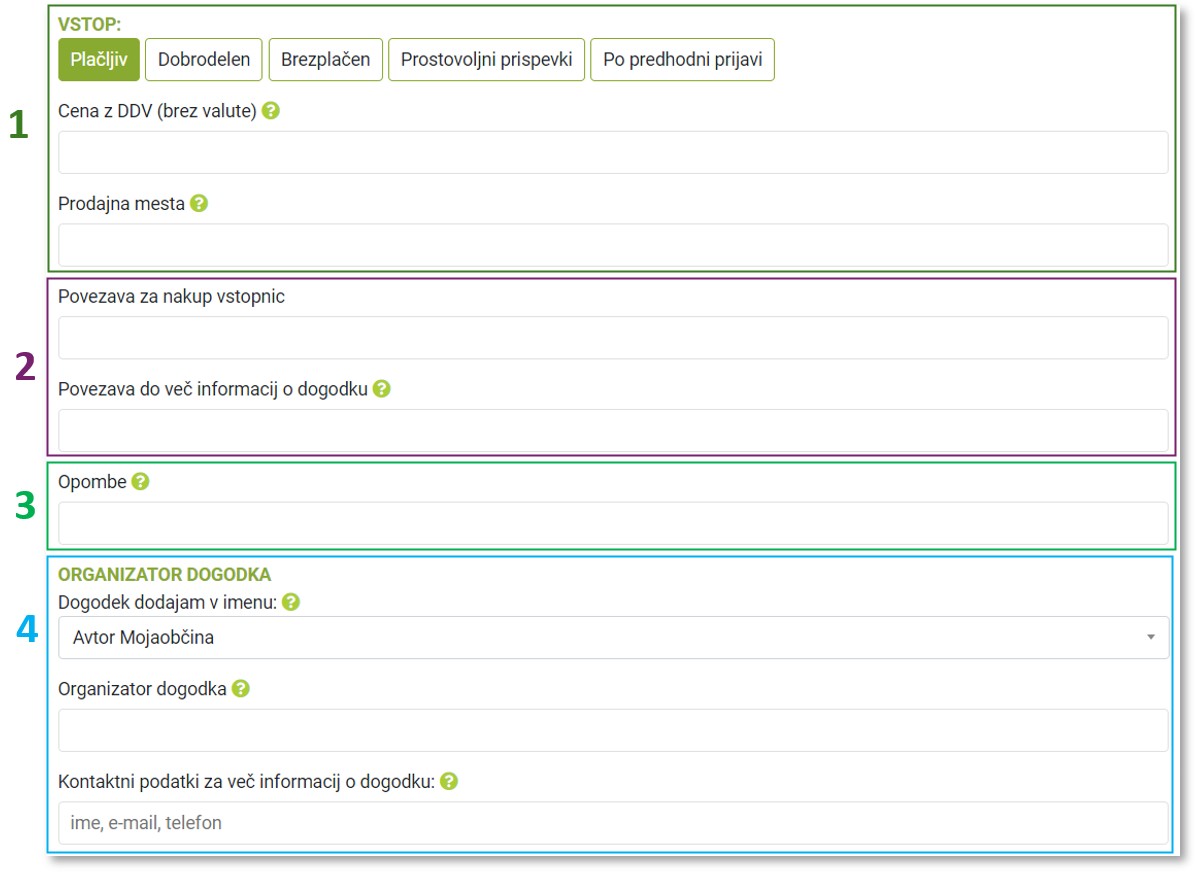Click help icon next to Organizator dogodka

tap(241, 689)
